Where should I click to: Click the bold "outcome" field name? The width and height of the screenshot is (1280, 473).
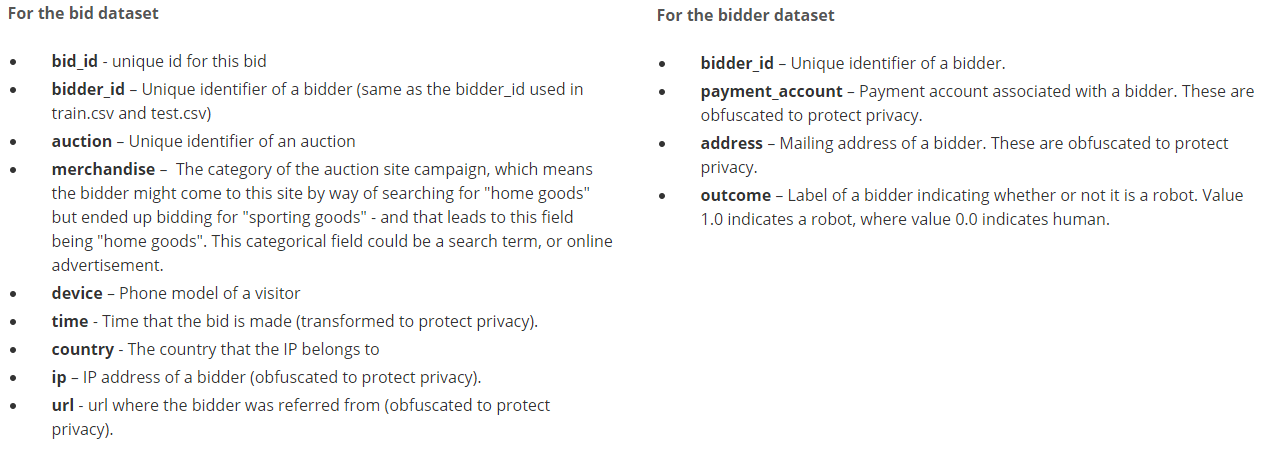(x=735, y=195)
